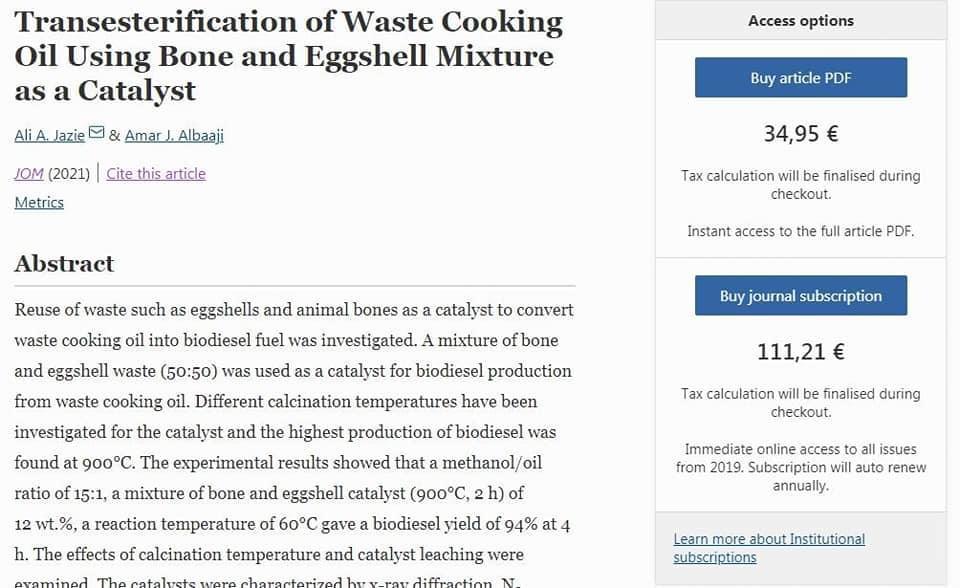This screenshot has width=960, height=588.
Task: Open the JOM journal link
Action: point(29,174)
